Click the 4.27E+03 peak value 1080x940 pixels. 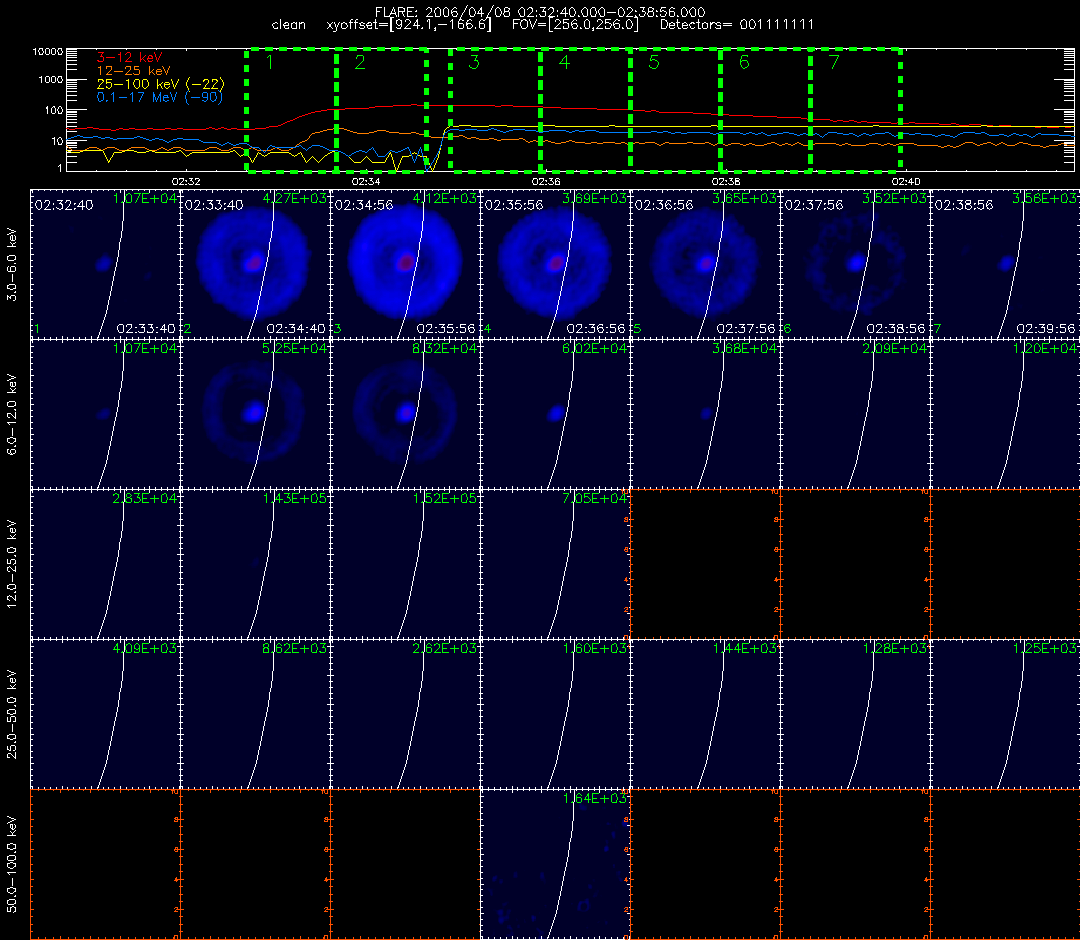point(295,198)
